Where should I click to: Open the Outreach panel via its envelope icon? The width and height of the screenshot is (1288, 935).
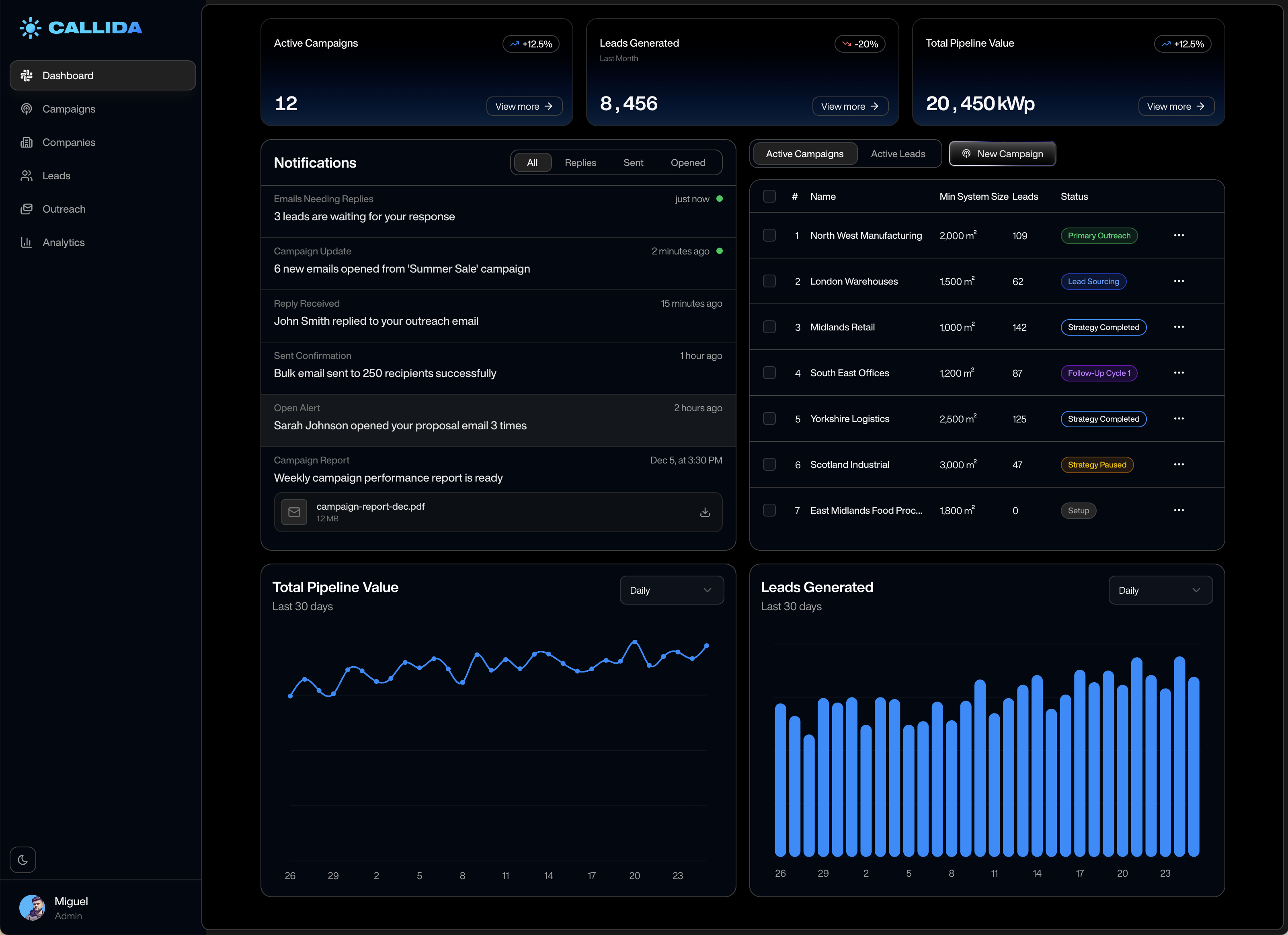click(27, 209)
